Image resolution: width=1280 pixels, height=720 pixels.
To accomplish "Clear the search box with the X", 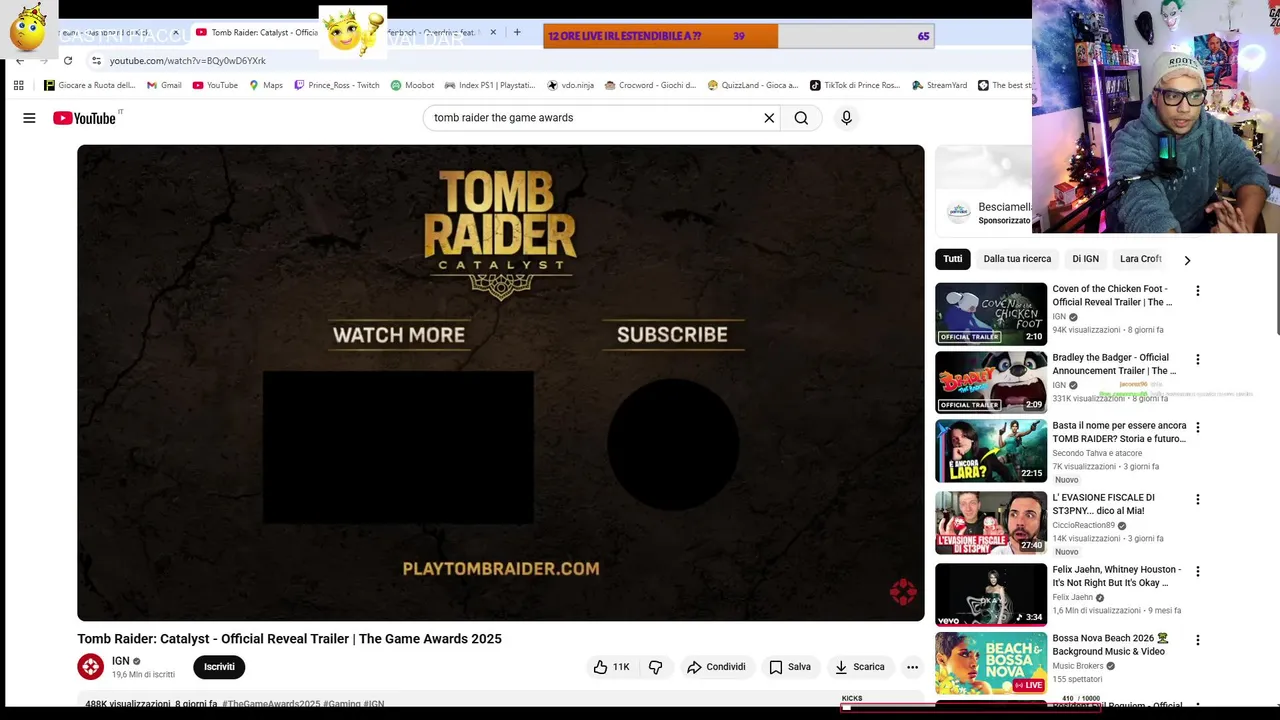I will [769, 118].
